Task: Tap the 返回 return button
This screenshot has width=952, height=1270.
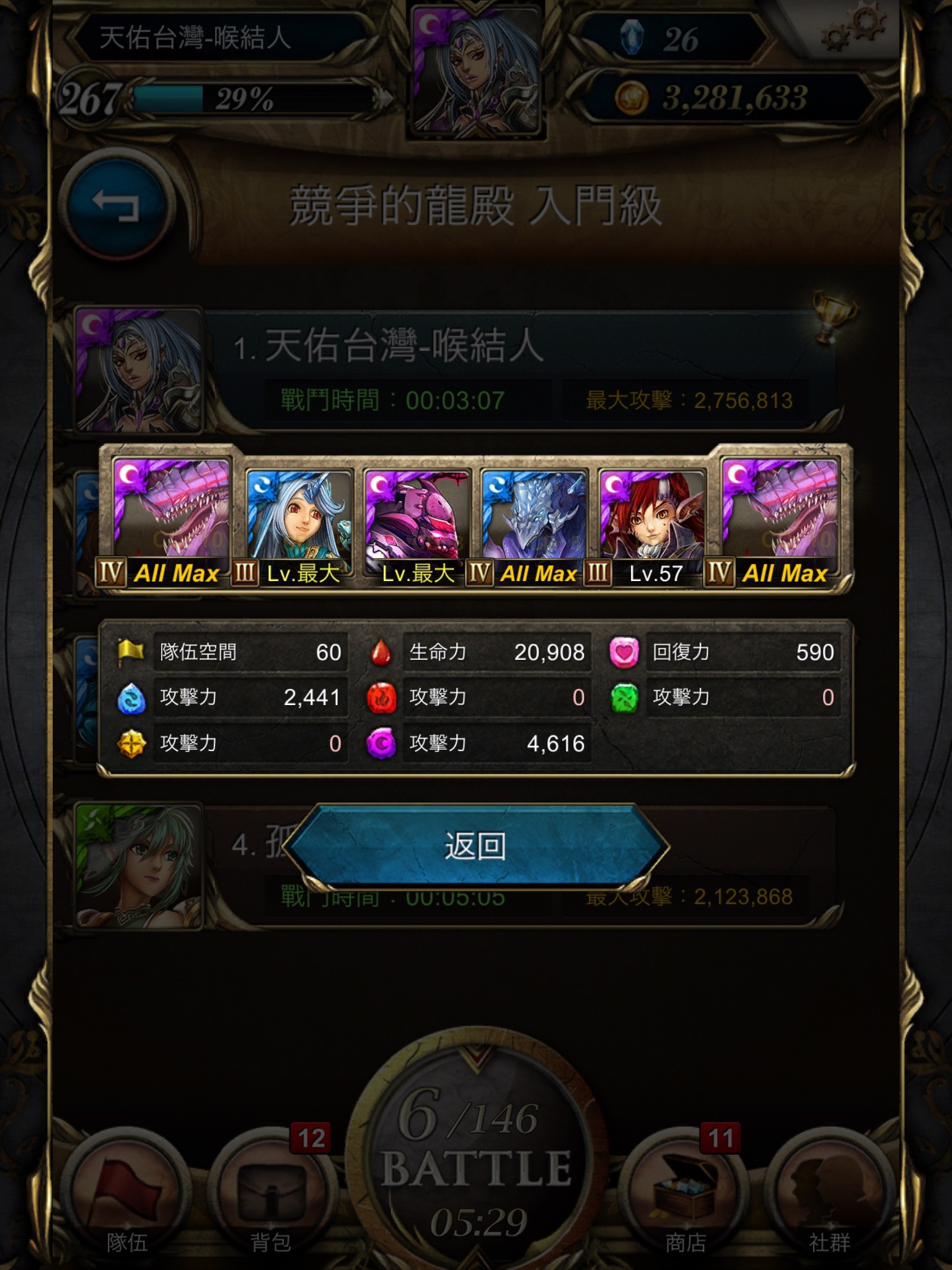Action: tap(476, 846)
